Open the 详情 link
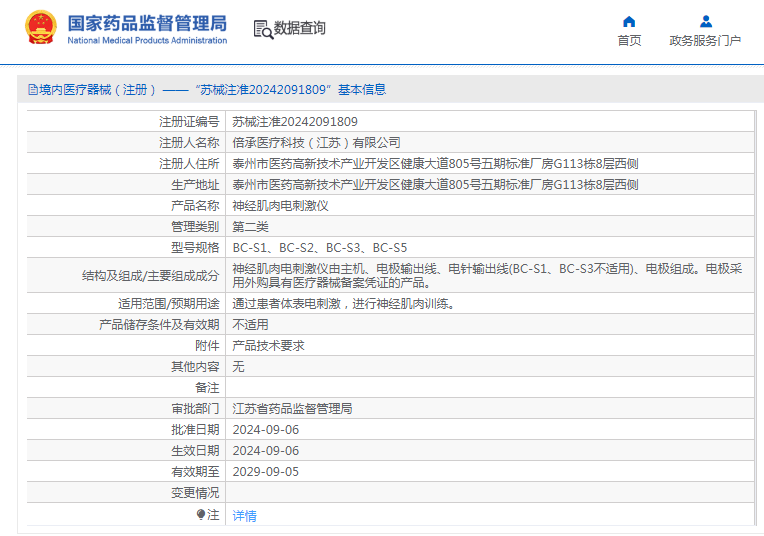The height and width of the screenshot is (536, 764). 245,516
